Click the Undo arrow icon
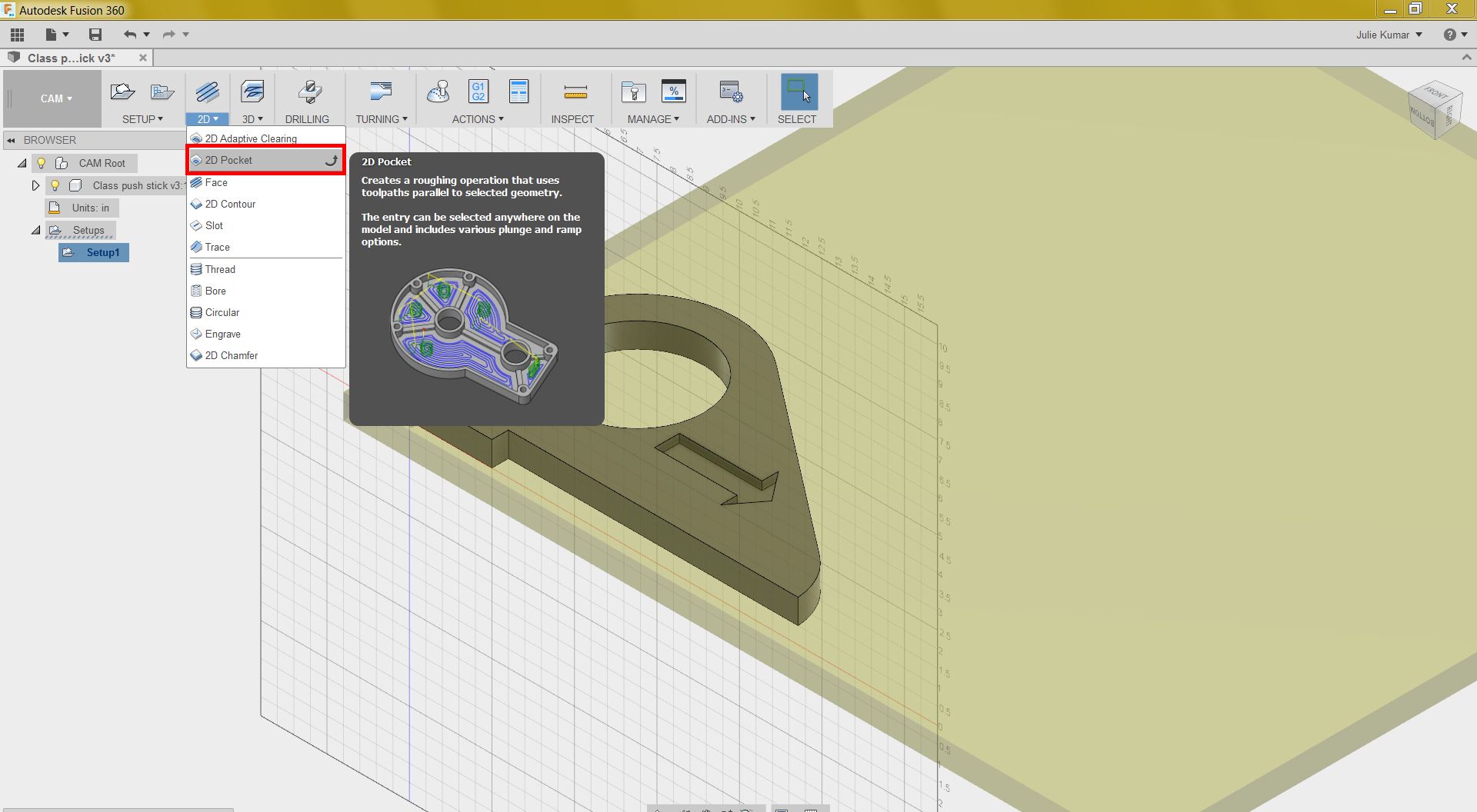 tap(129, 35)
